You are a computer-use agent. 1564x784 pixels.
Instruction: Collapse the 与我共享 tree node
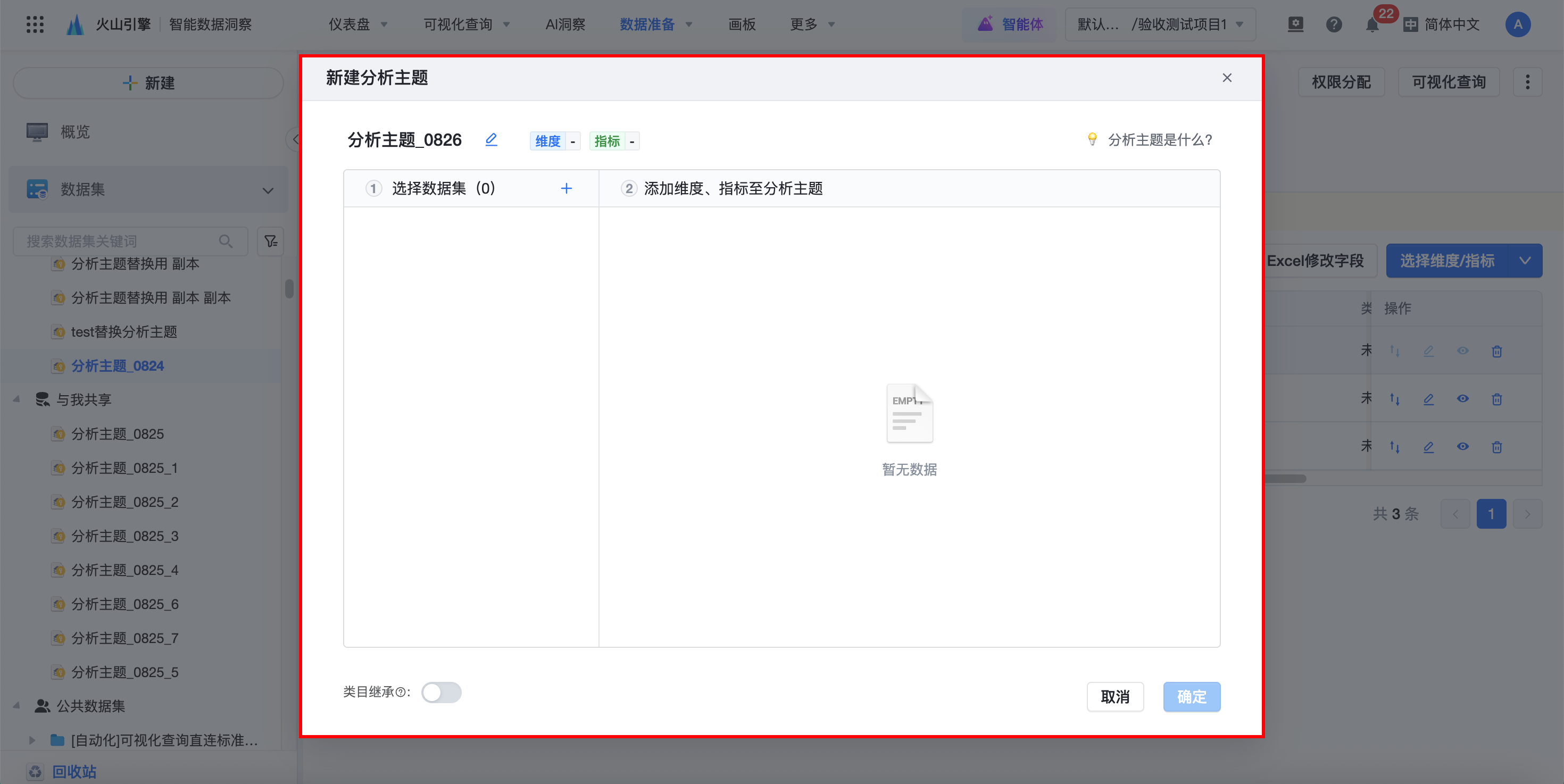click(17, 399)
